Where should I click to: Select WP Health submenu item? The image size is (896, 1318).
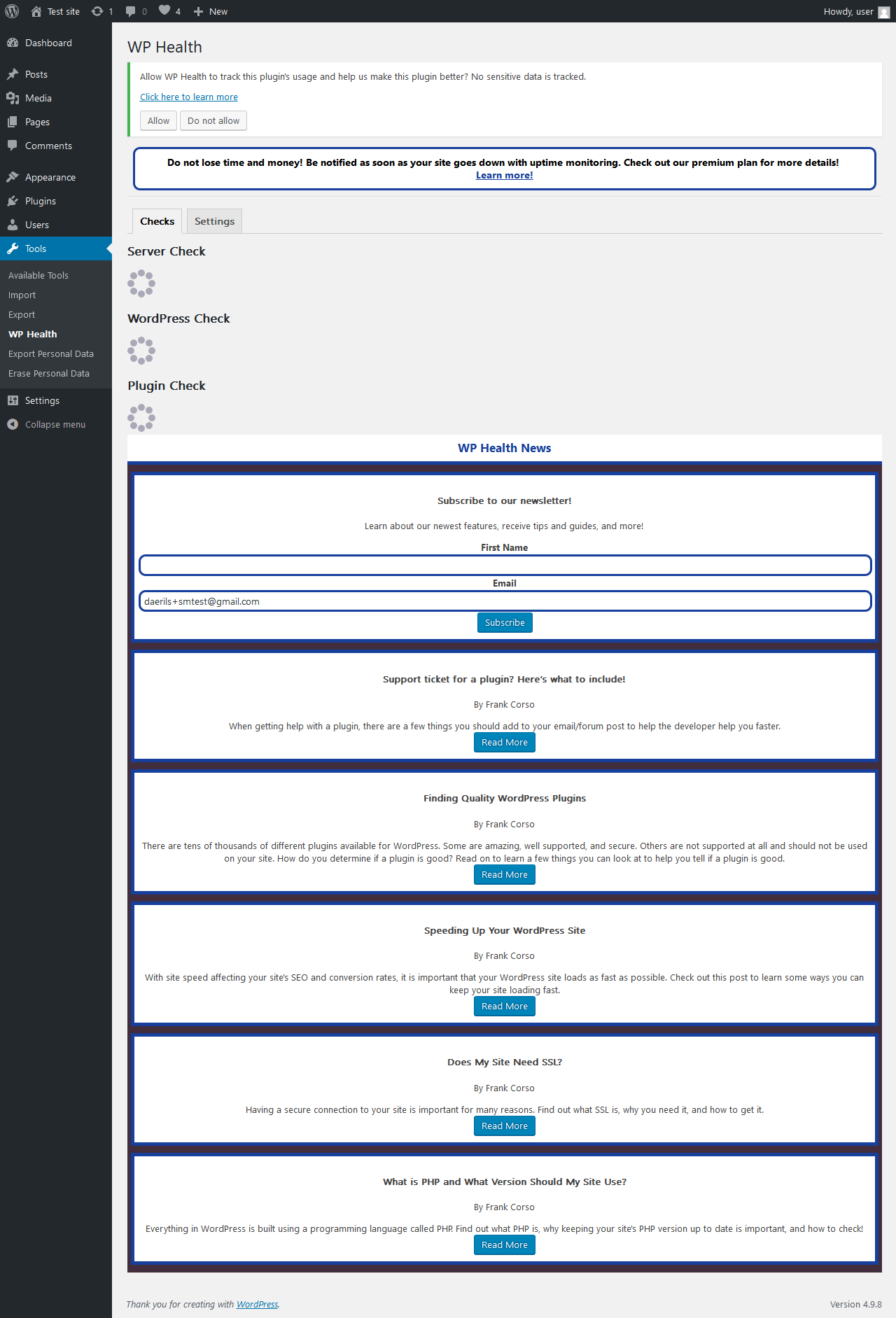pyautogui.click(x=33, y=334)
